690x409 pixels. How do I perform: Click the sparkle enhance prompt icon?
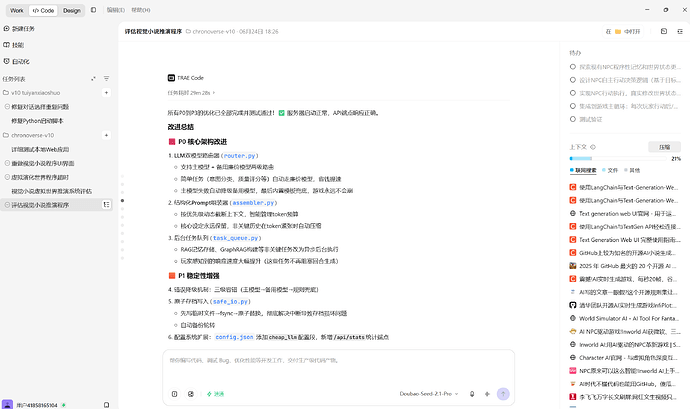[x=487, y=394]
